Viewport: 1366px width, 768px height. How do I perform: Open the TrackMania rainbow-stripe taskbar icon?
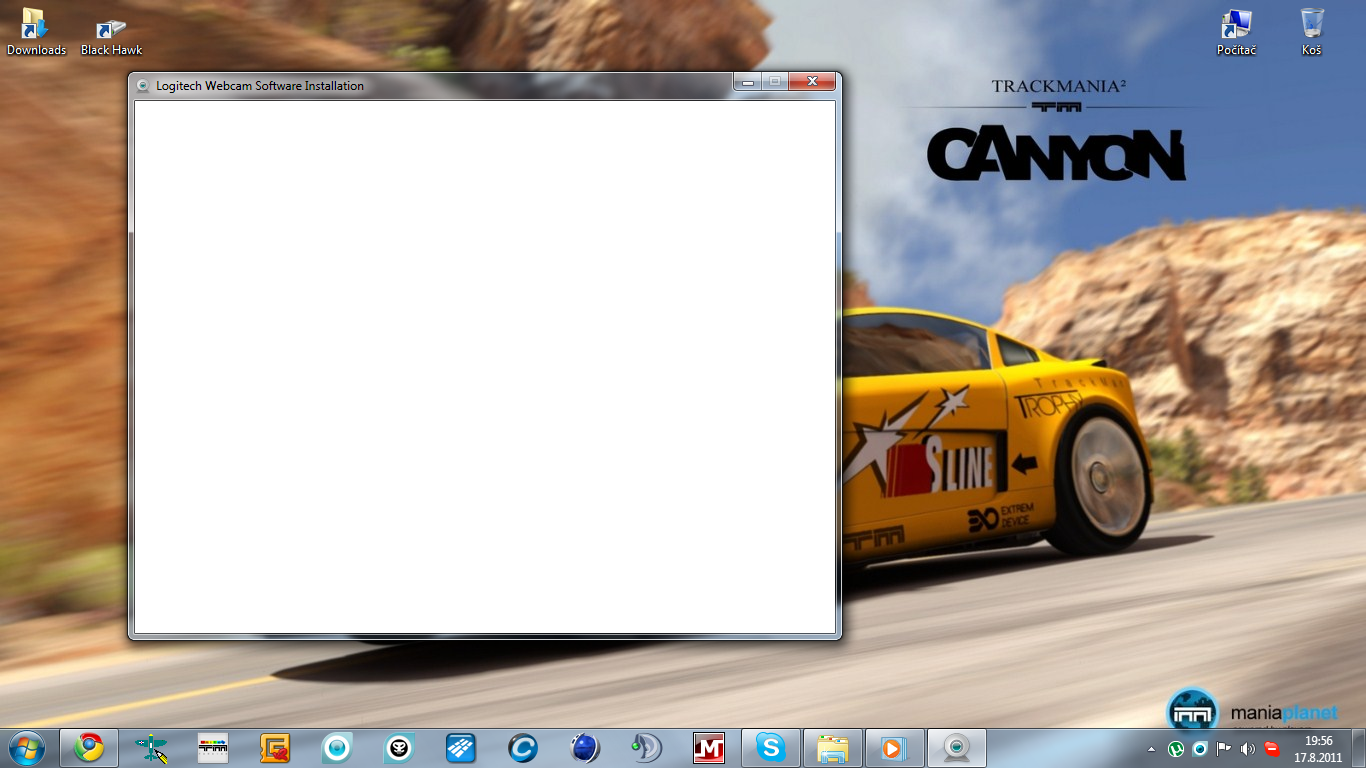pos(213,747)
